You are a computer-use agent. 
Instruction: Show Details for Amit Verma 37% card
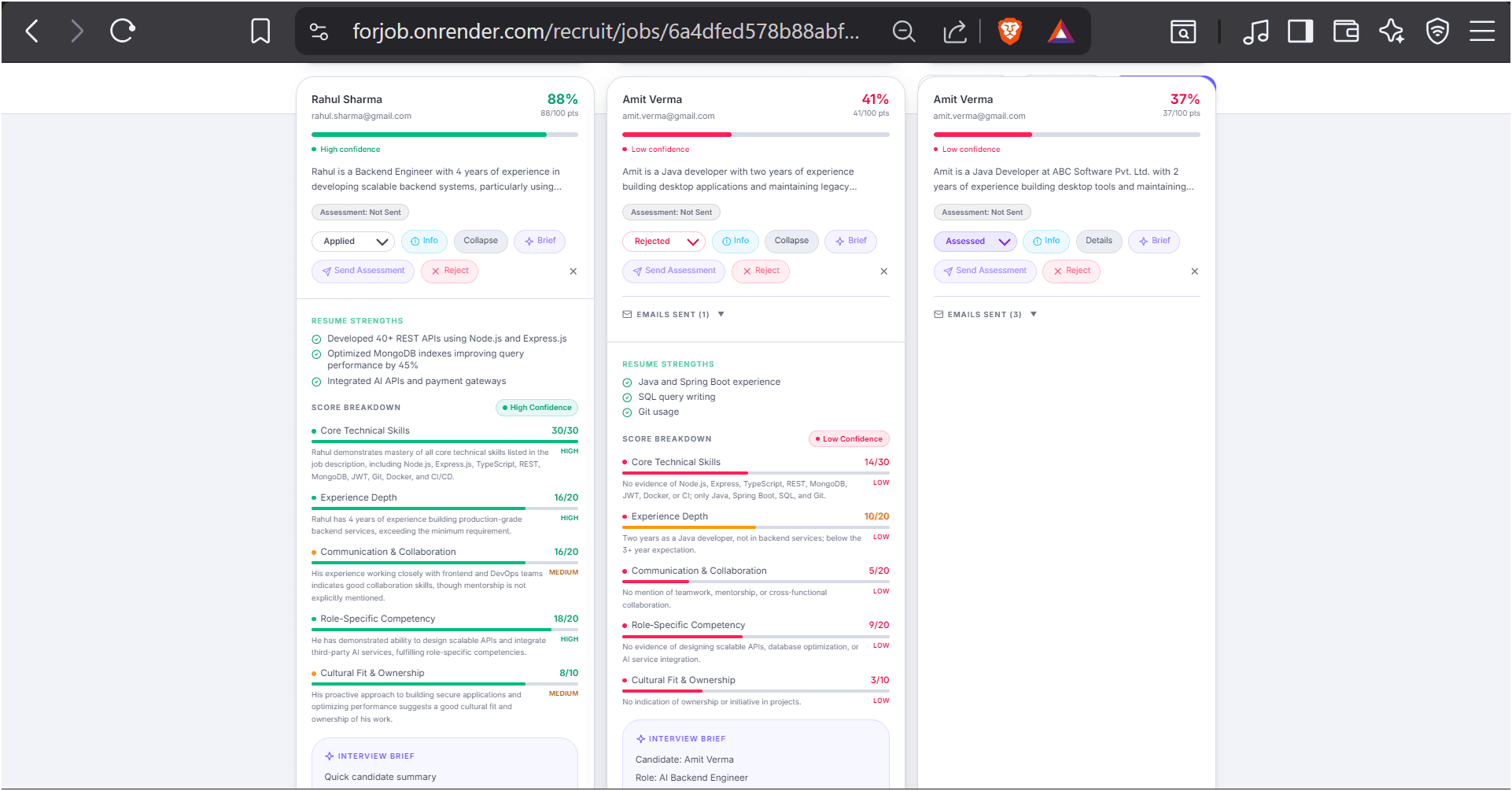(1098, 241)
